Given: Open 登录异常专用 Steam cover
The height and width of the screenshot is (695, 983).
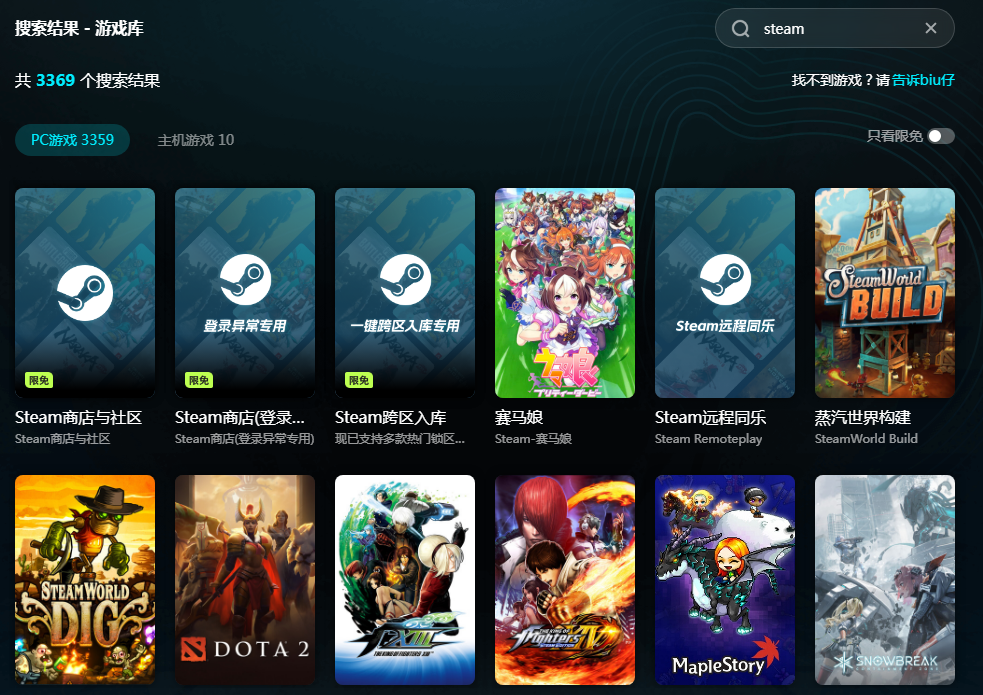Looking at the screenshot, I should 244,293.
